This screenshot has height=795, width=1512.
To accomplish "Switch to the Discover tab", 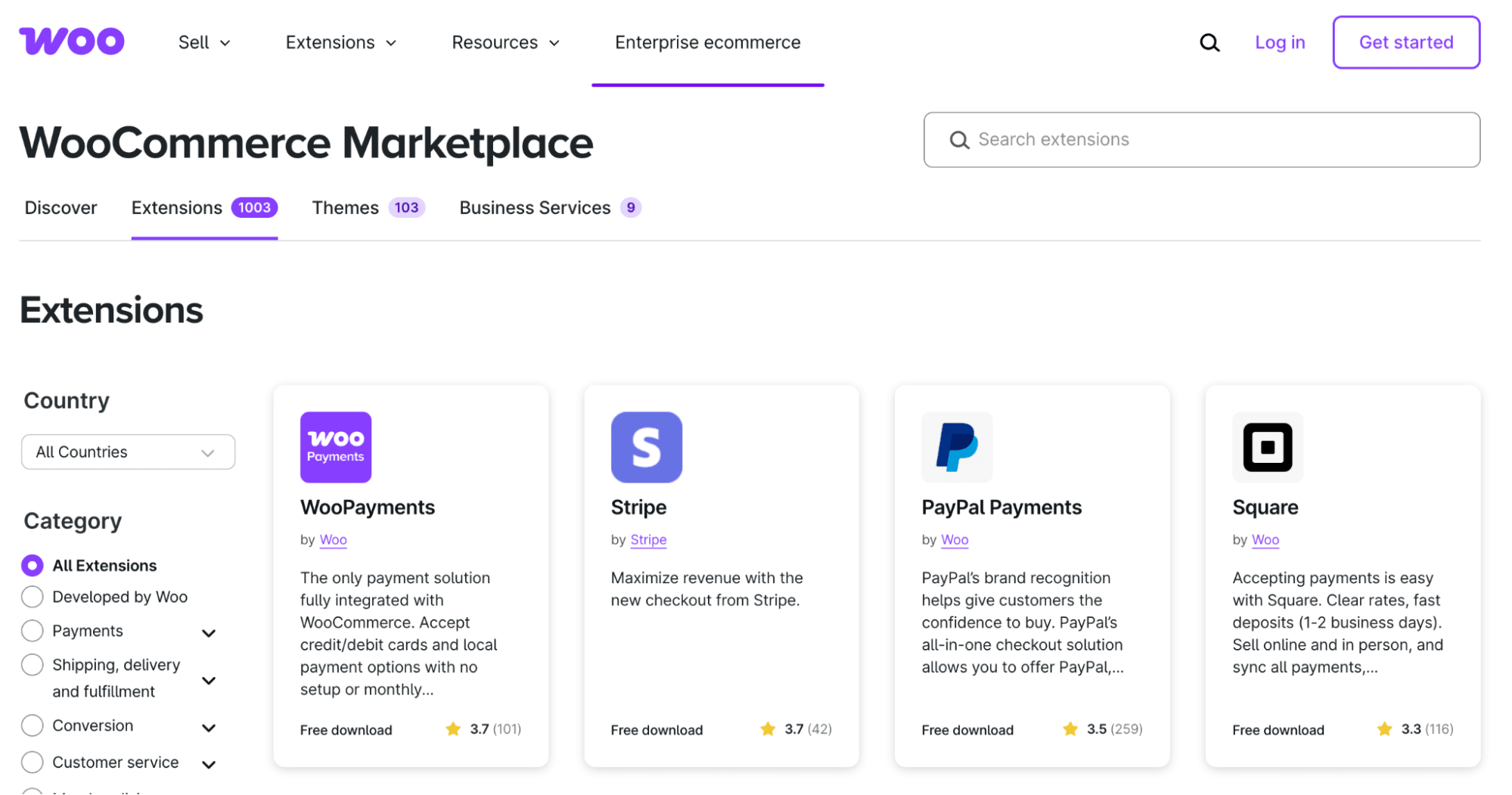I will pos(61,207).
